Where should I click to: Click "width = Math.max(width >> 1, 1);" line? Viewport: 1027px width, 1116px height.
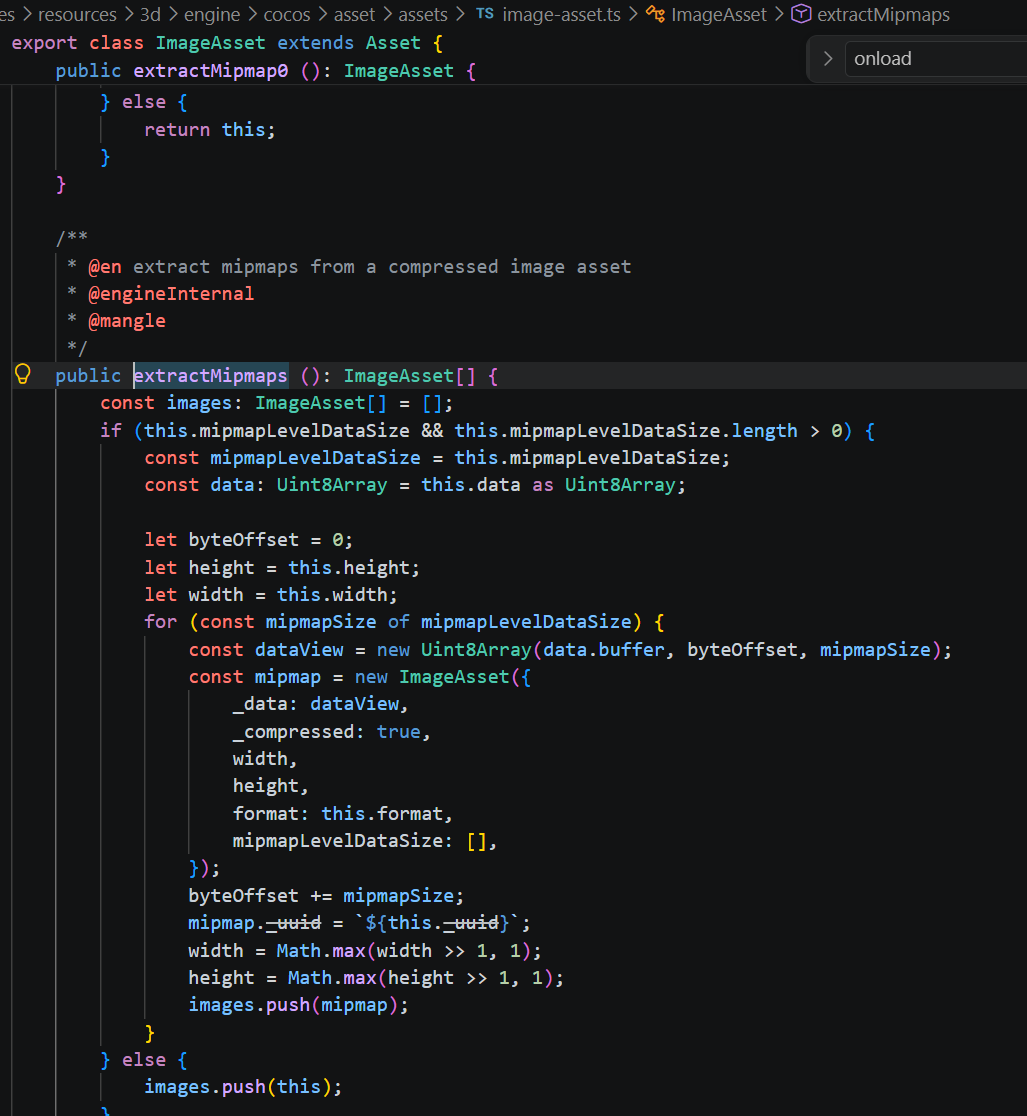pyautogui.click(x=364, y=951)
